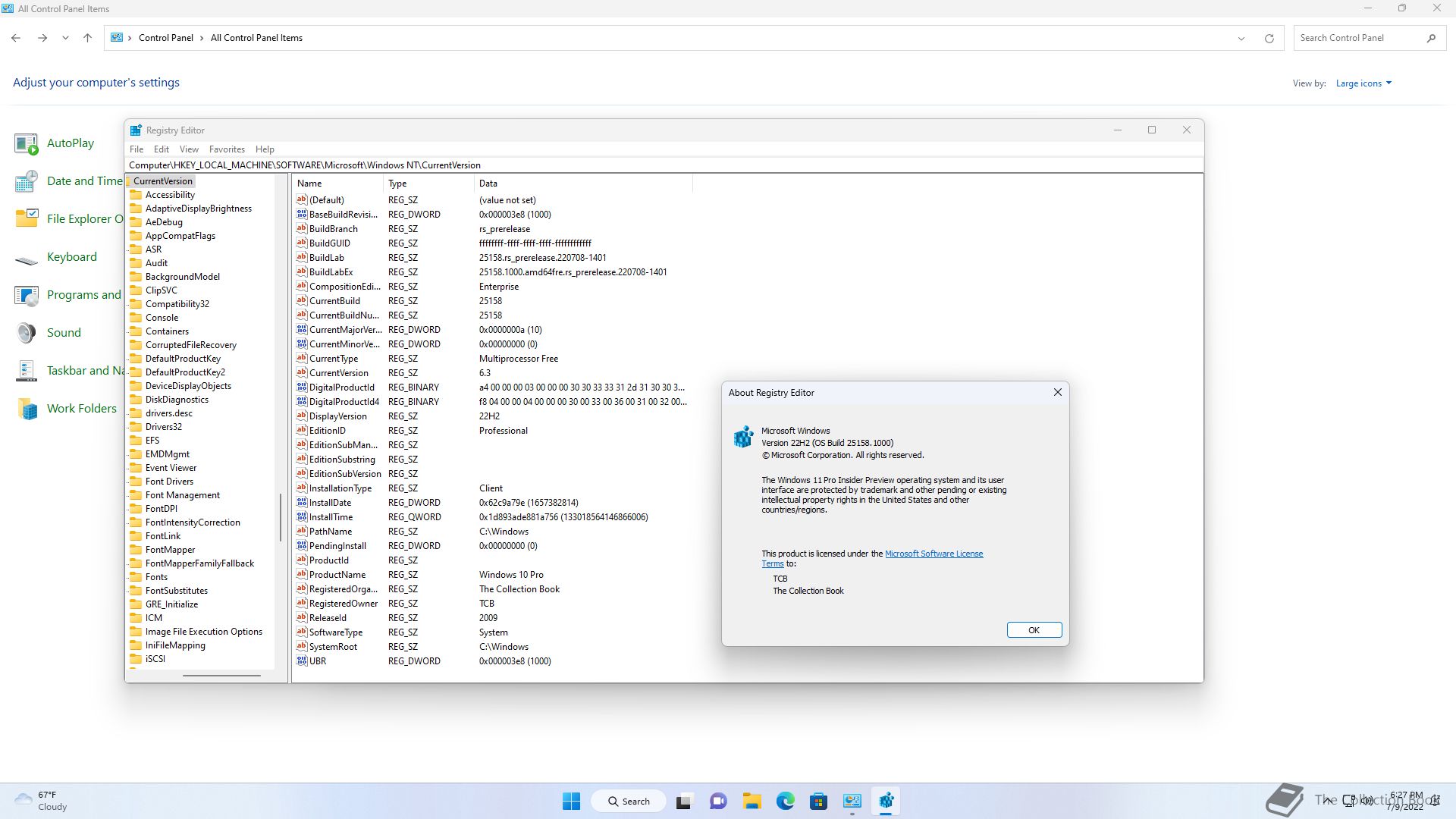Select the RegisteredOwner value row
This screenshot has height=819, width=1456.
491,604
